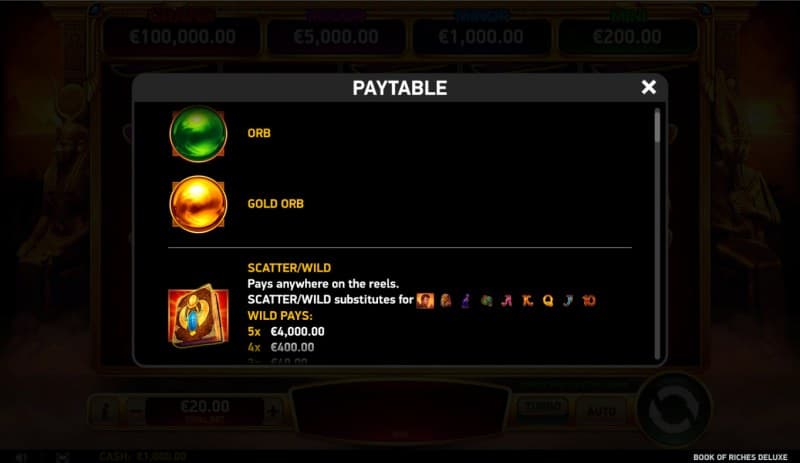Screen dimensions: 800x463
Task: Click the spin button
Action: (673, 409)
